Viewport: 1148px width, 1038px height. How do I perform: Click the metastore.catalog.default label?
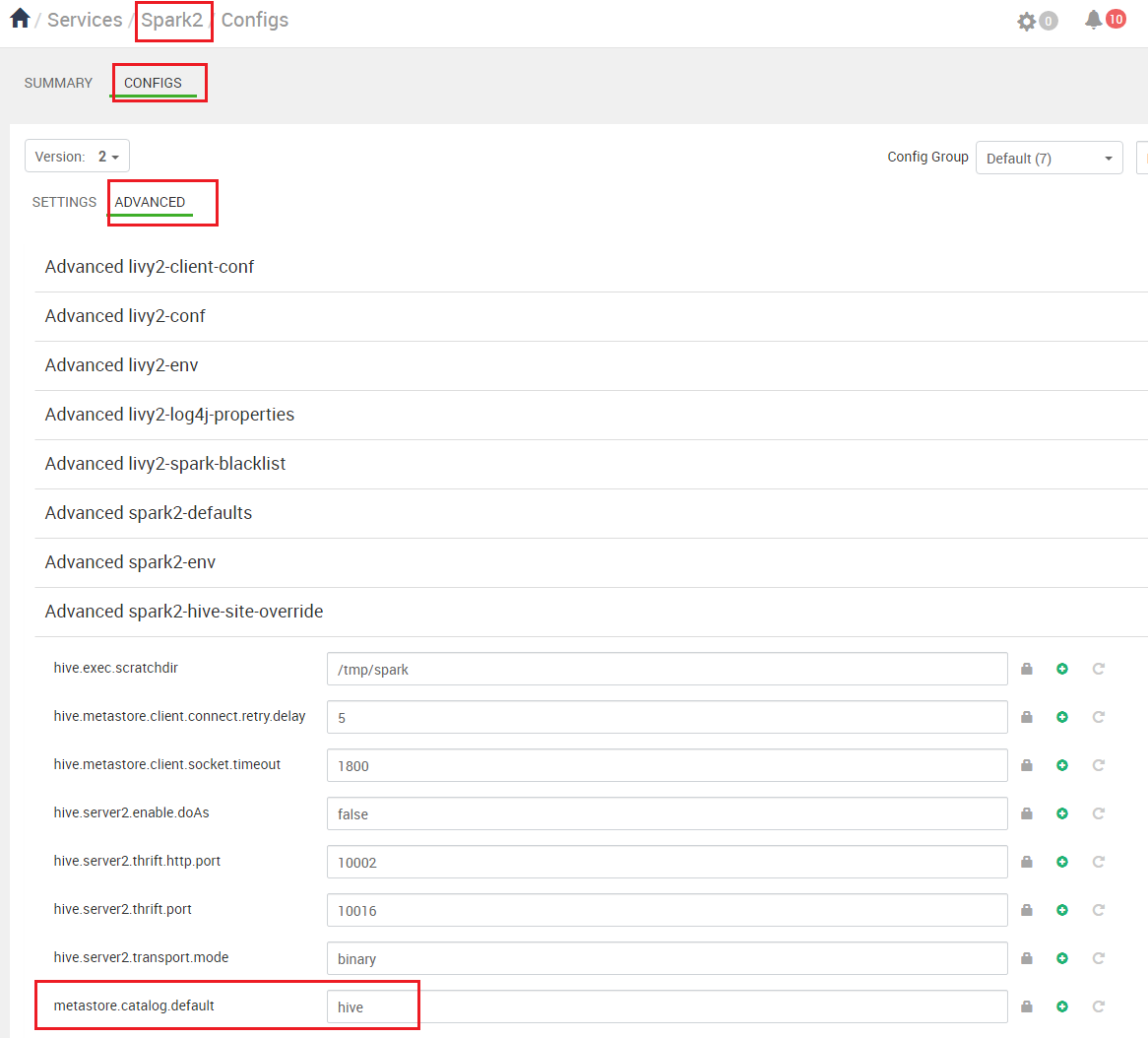[134, 1006]
